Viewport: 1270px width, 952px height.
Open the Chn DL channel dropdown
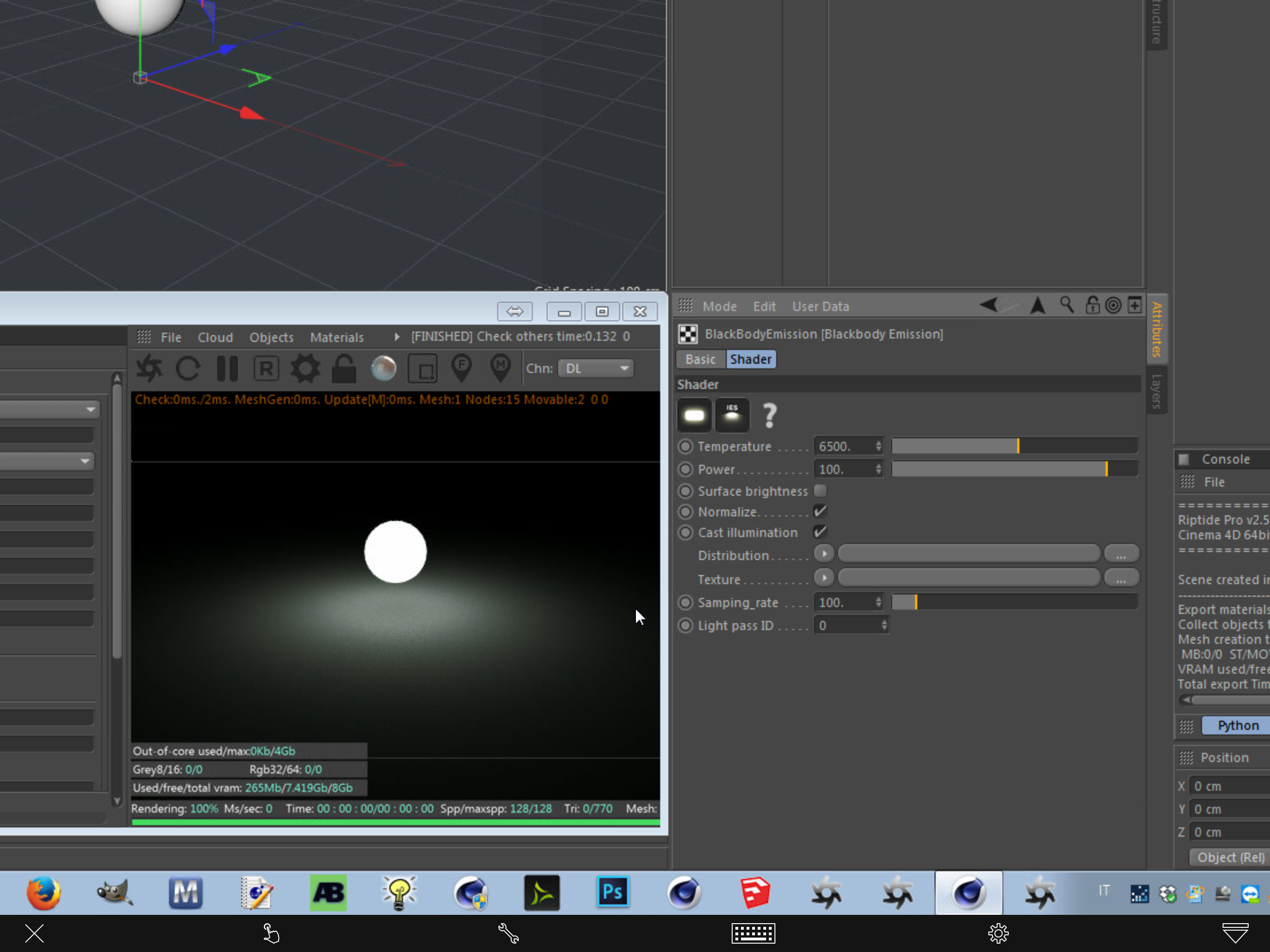pos(596,369)
